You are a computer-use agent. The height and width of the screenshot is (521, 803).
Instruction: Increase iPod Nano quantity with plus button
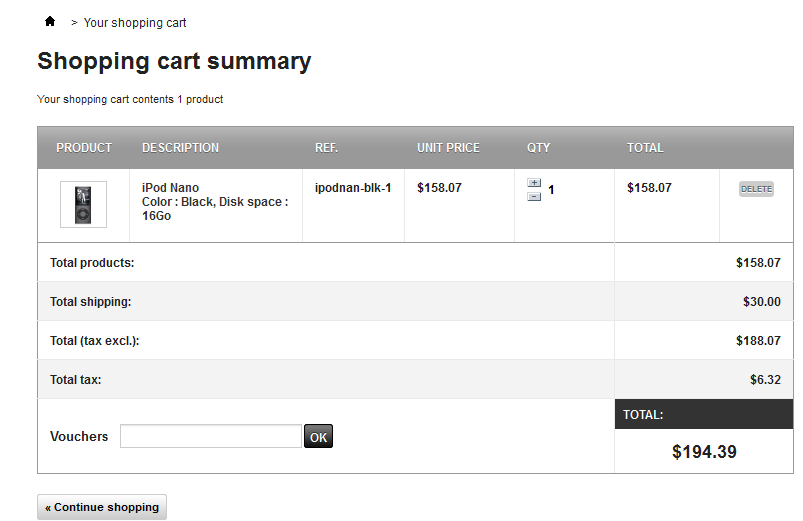click(534, 183)
